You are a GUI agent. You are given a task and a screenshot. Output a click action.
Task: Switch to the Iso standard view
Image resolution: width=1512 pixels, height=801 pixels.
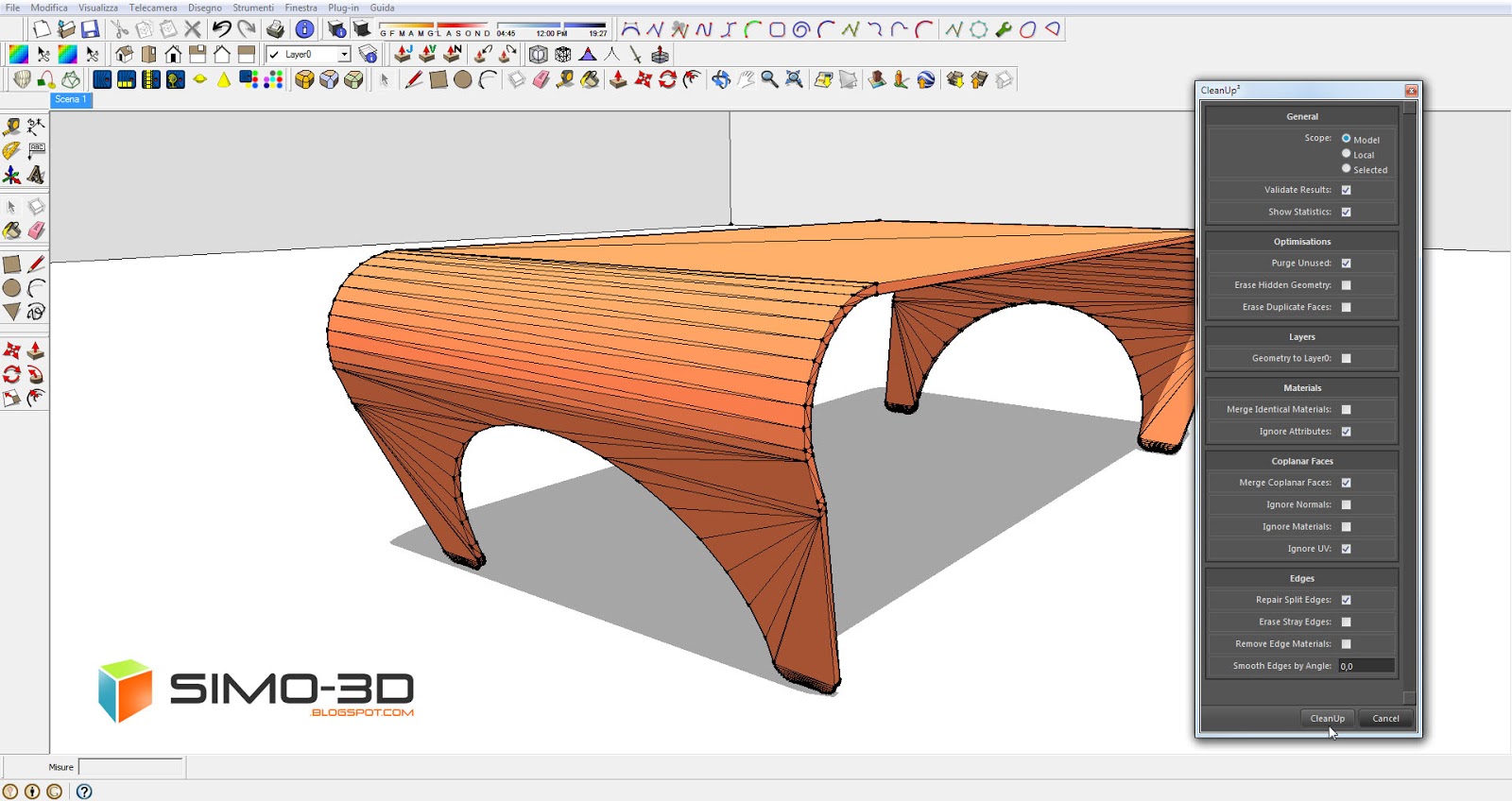[x=124, y=54]
